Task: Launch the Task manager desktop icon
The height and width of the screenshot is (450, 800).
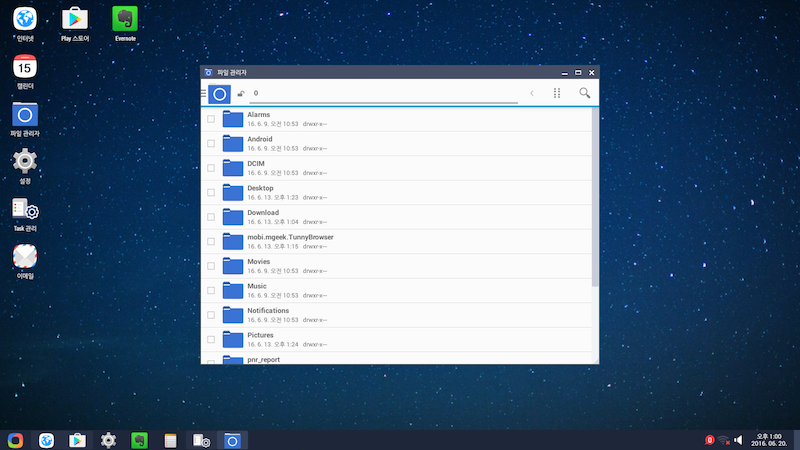Action: click(25, 210)
